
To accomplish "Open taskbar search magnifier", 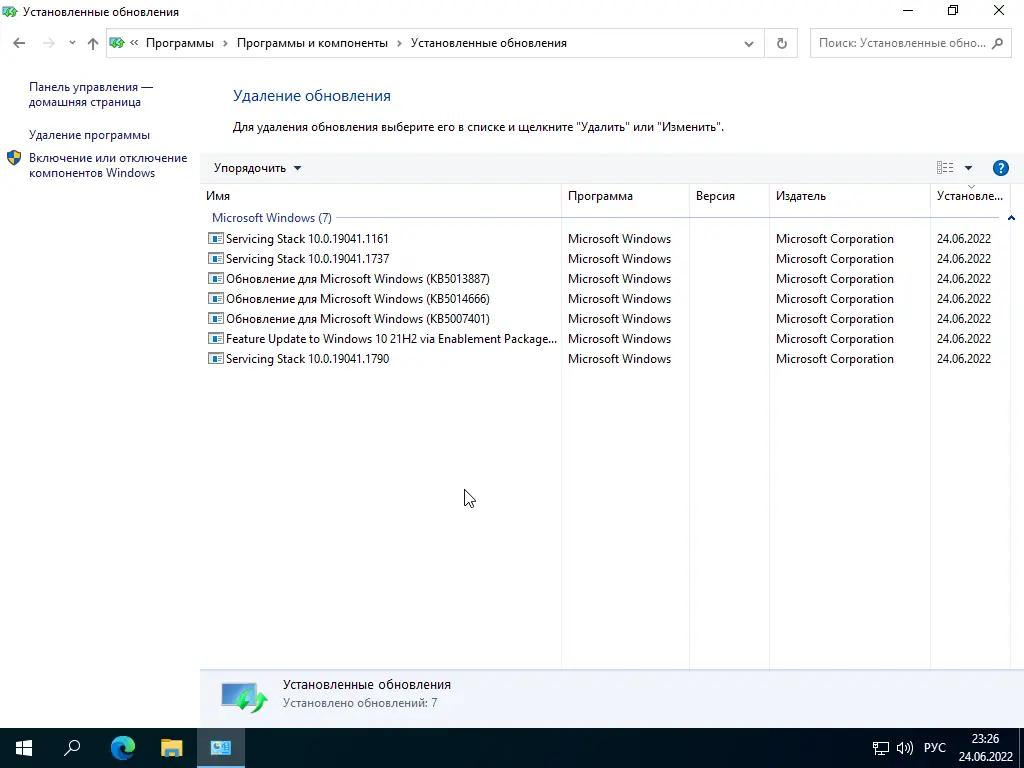I will [72, 748].
